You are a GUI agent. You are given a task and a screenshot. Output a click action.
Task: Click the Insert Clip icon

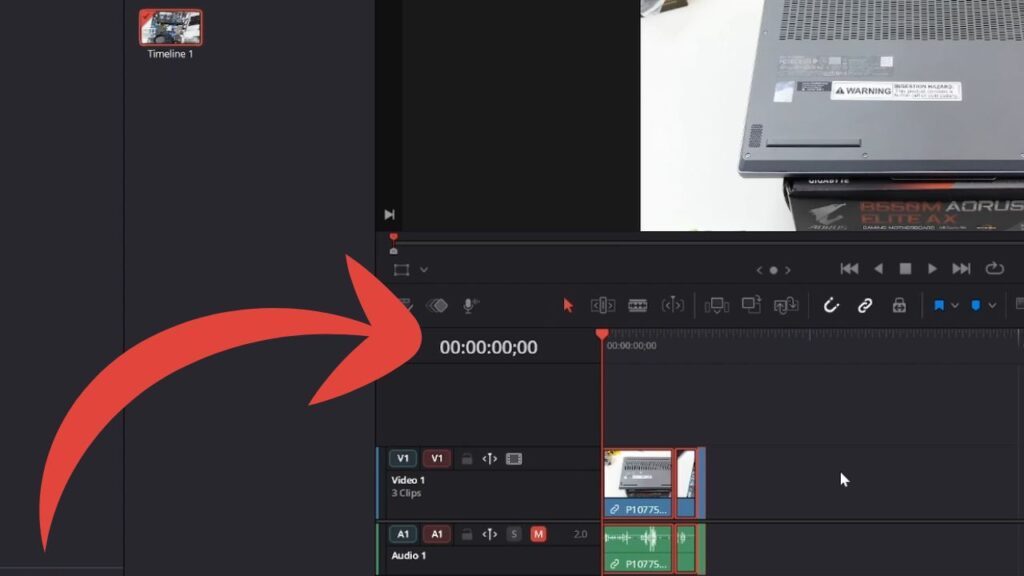[x=716, y=306]
